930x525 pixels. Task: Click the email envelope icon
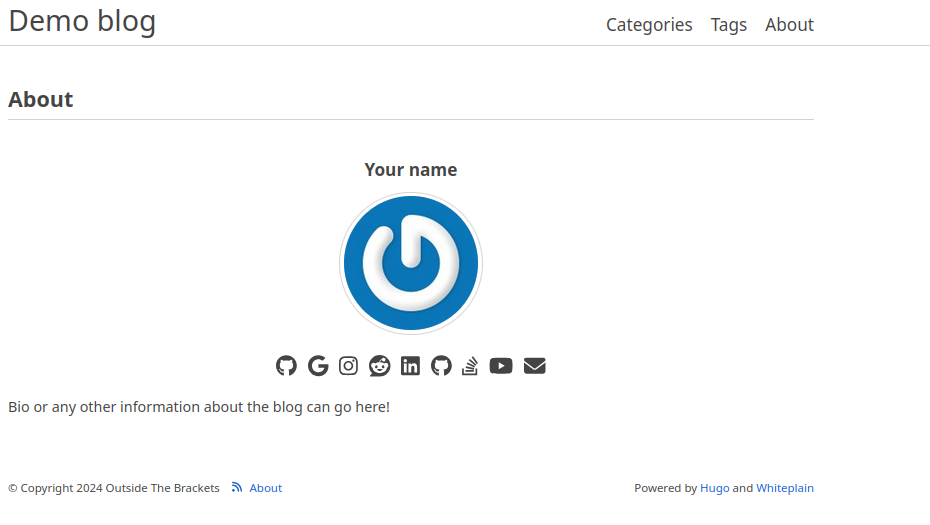pos(535,366)
